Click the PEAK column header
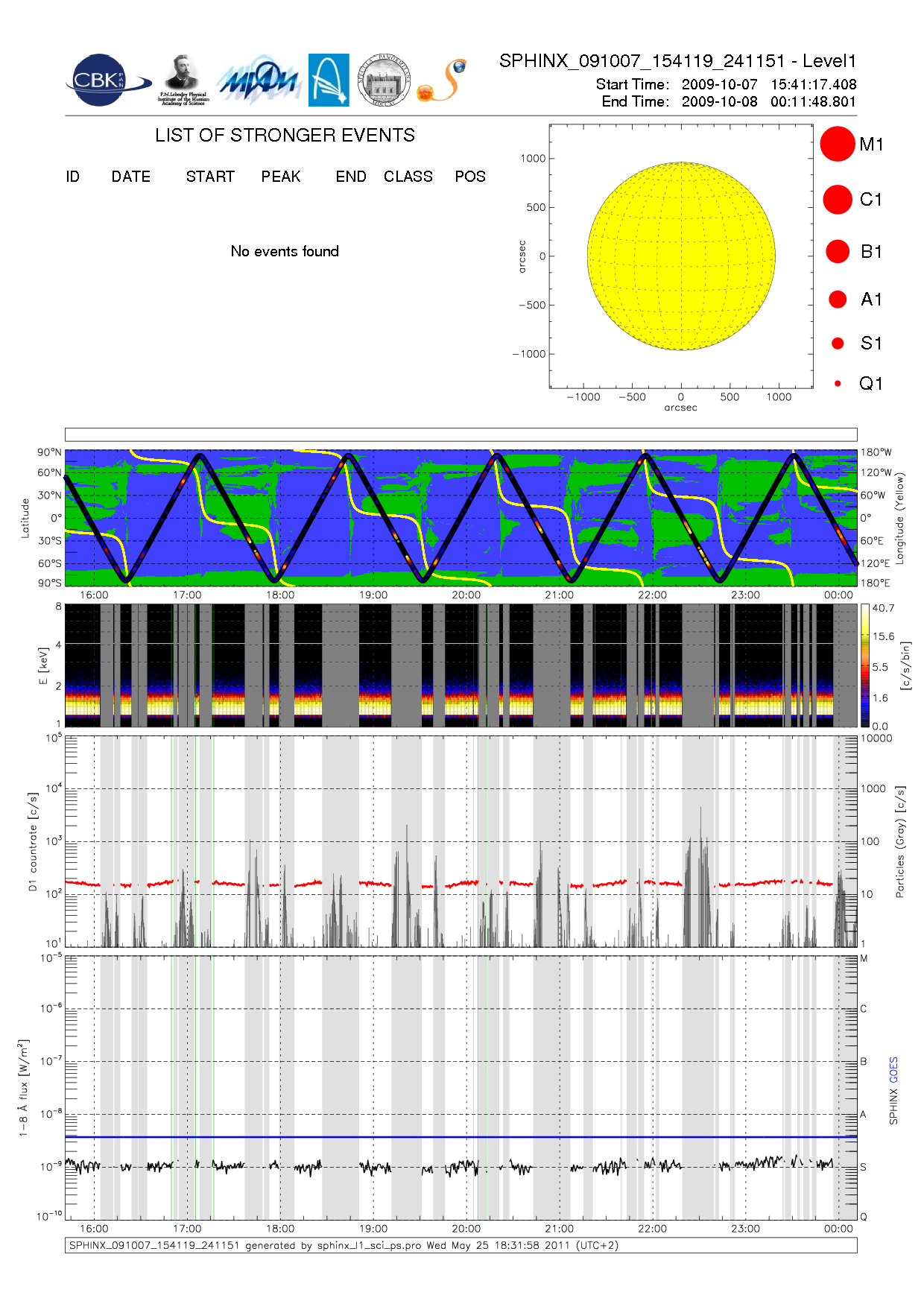The width and height of the screenshot is (924, 1307). 281,177
